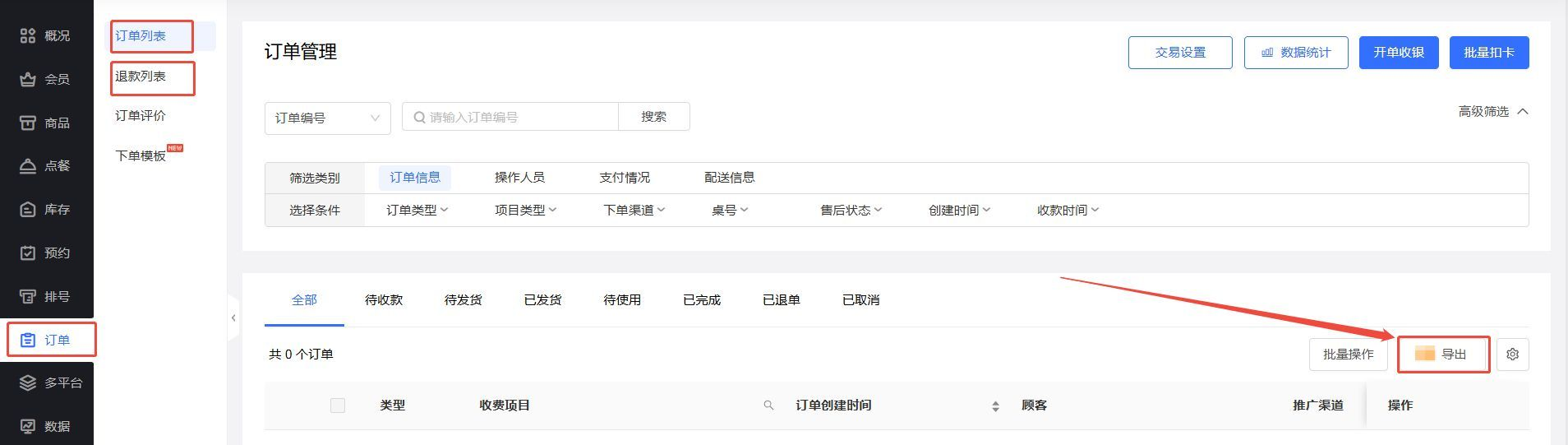Expand the 创建时间 filter dropdown
1568x445 pixels.
click(960, 211)
